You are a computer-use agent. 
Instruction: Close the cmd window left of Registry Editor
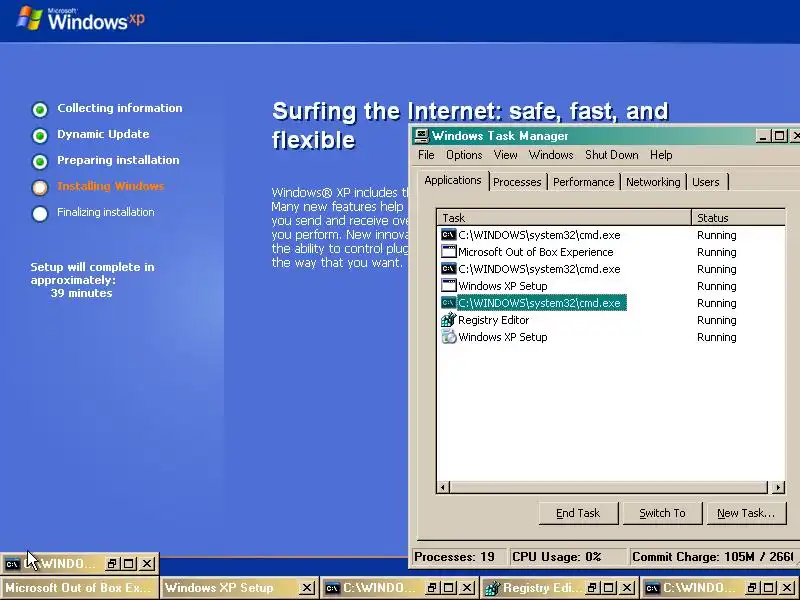pyautogui.click(x=466, y=588)
